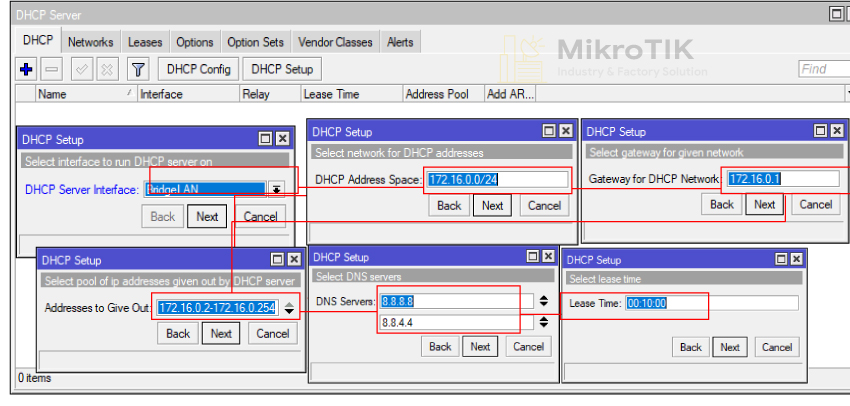Click Cancel in the DHCP Address Space dialog

tap(544, 205)
